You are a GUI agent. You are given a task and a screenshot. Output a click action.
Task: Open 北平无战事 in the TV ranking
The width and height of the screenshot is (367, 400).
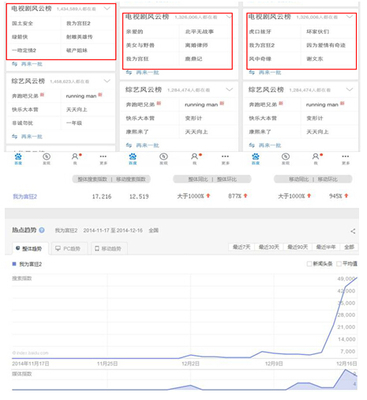pyautogui.click(x=199, y=32)
